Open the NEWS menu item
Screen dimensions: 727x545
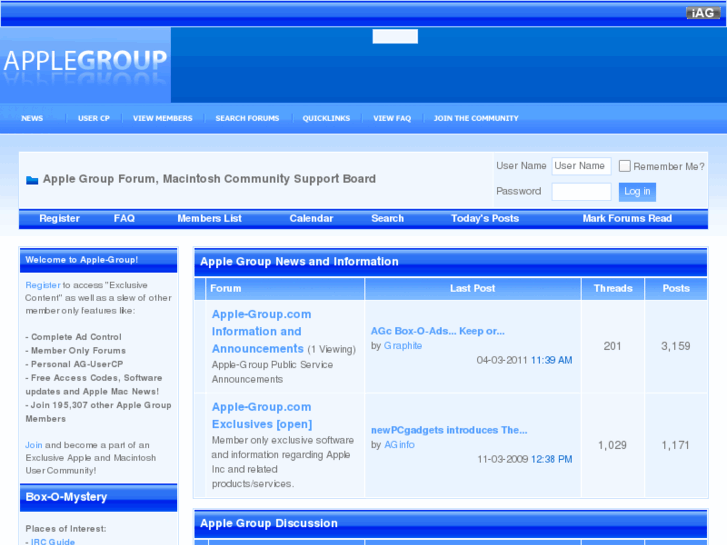[32, 118]
